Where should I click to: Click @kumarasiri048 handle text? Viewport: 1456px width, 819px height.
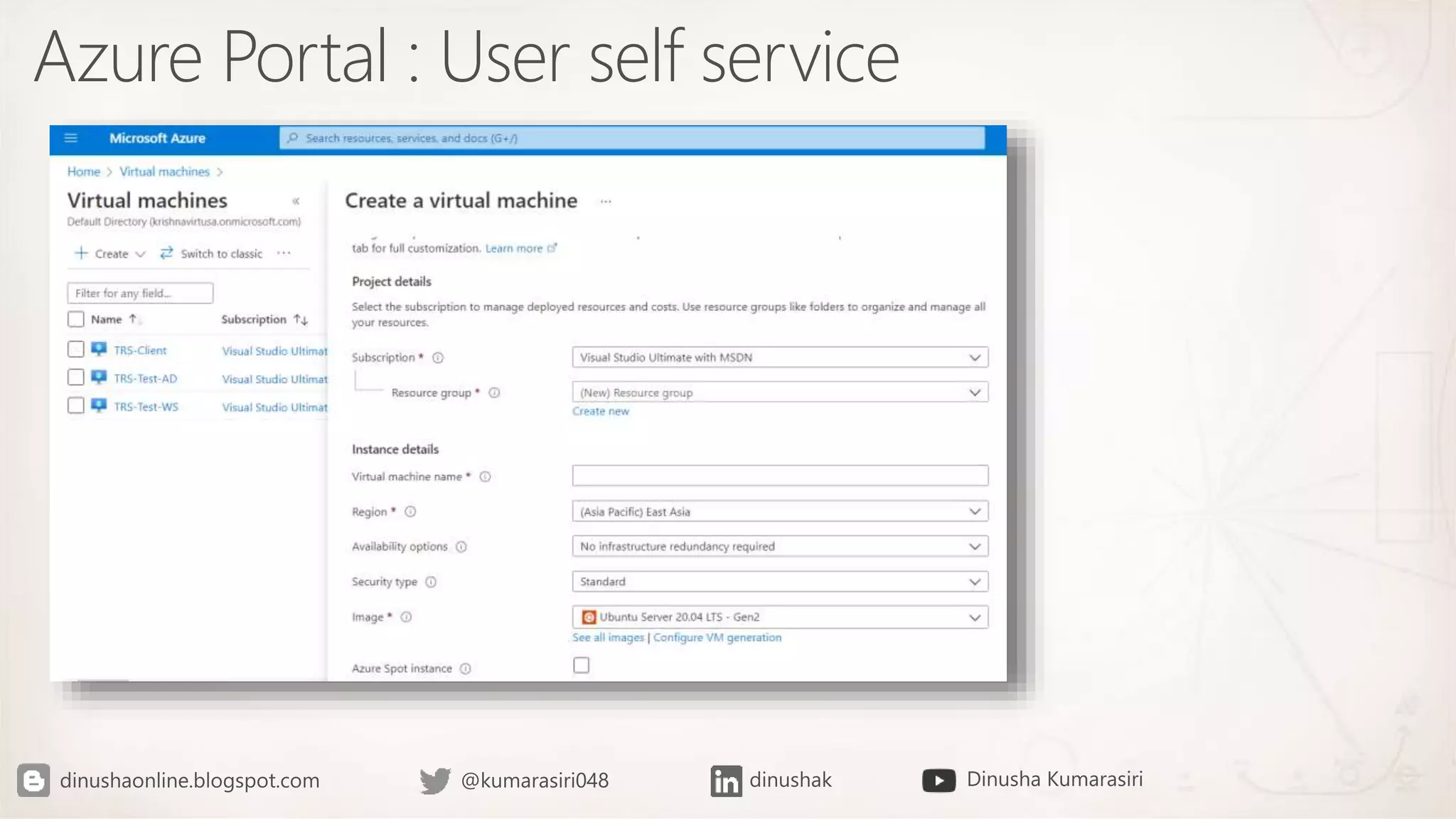coord(535,781)
